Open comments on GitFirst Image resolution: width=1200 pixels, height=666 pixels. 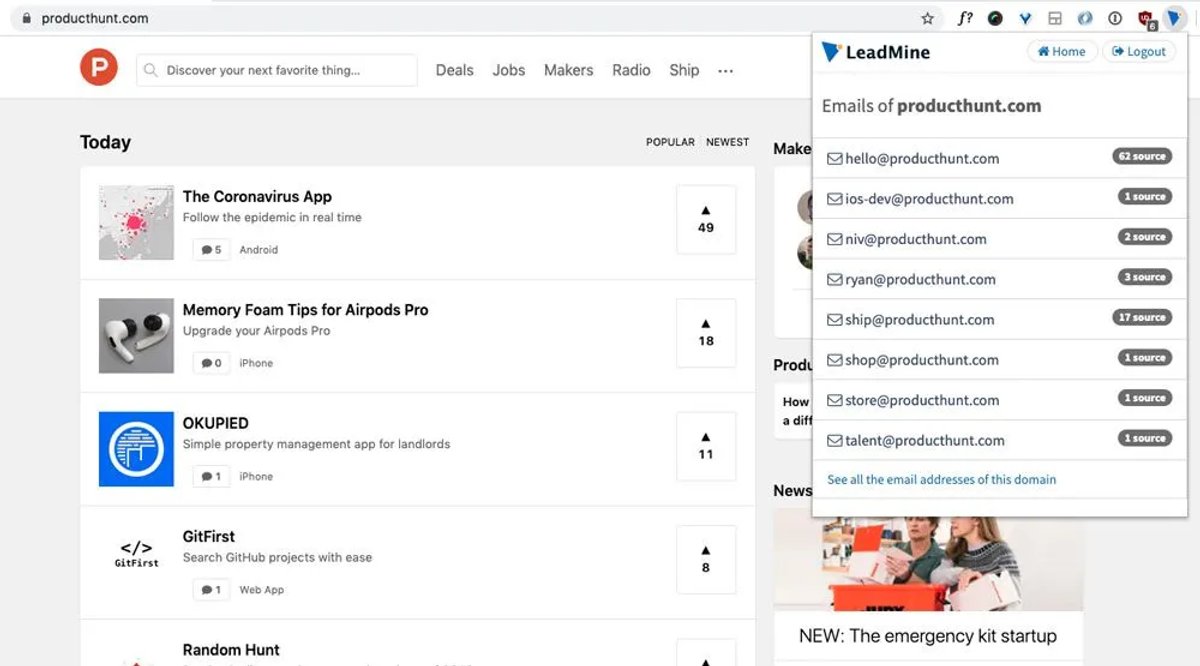pyautogui.click(x=211, y=590)
